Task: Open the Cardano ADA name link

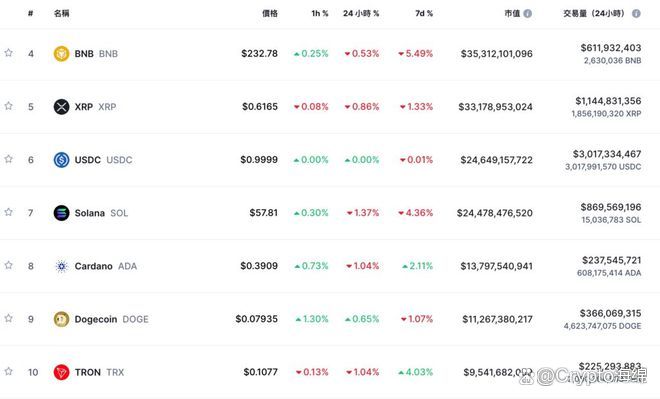Action: coord(106,266)
